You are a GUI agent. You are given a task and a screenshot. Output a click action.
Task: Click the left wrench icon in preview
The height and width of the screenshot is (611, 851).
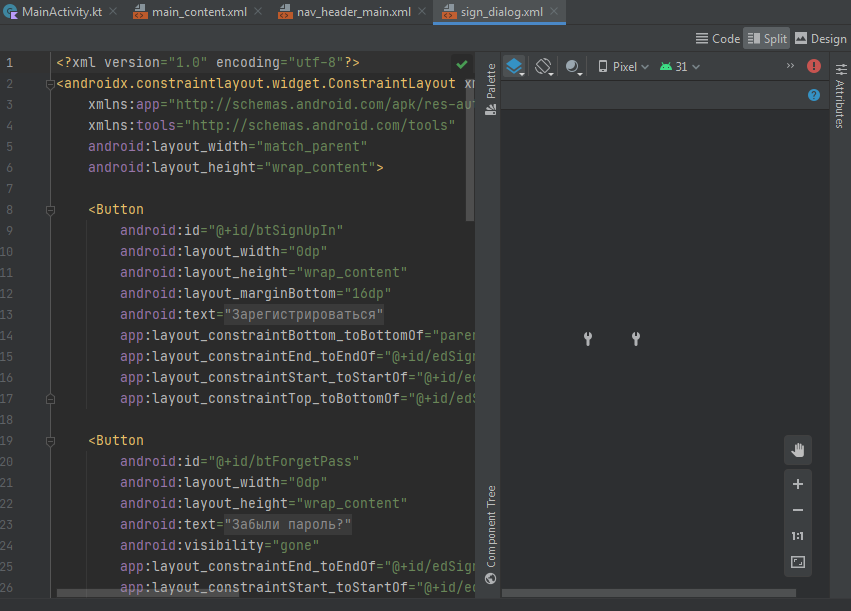(588, 339)
